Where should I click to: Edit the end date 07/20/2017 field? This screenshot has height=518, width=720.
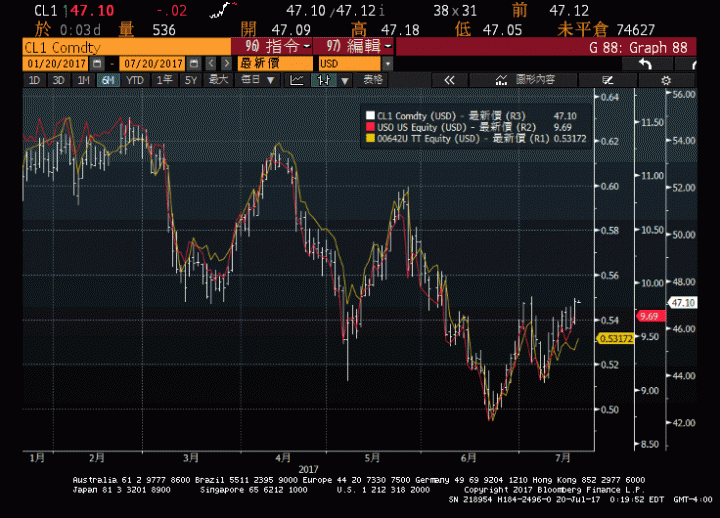[153, 64]
